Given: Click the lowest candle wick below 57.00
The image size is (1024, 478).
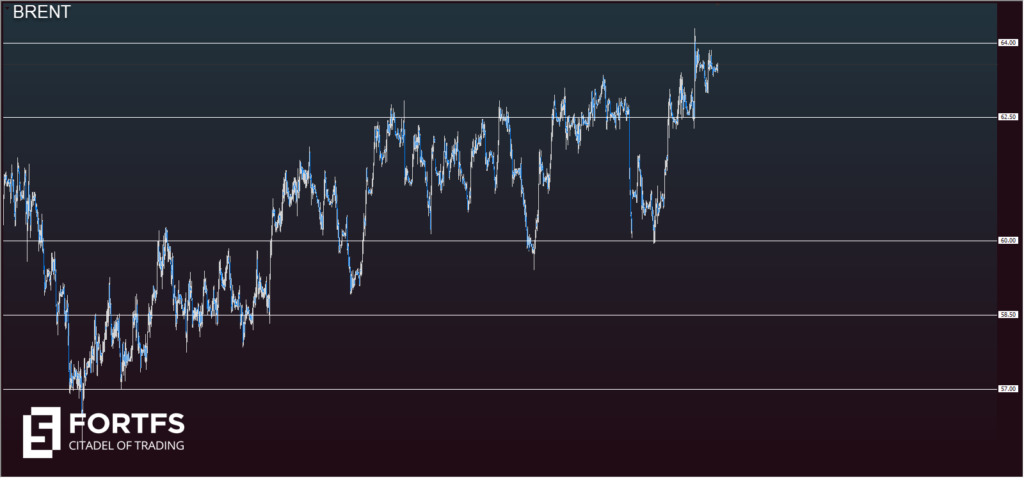Looking at the screenshot, I should coord(82,400).
